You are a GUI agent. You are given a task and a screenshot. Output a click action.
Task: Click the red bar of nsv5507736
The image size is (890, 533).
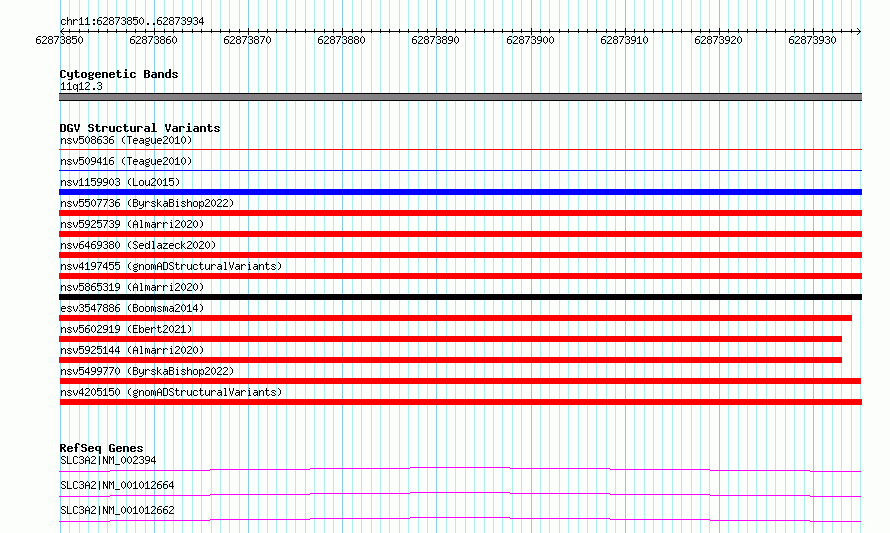(x=460, y=213)
